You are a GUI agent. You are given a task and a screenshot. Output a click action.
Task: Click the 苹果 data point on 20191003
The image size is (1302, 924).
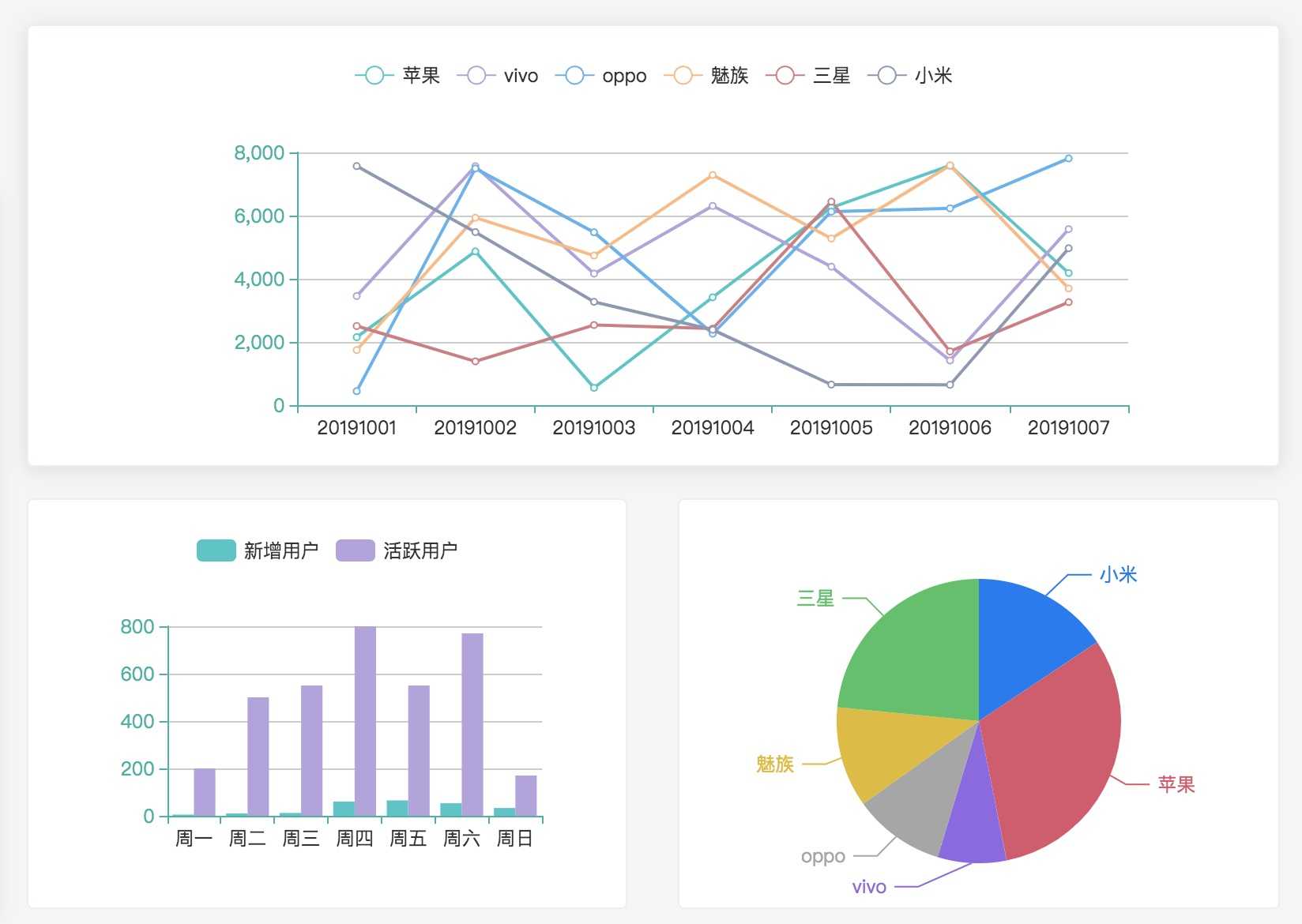[x=594, y=388]
